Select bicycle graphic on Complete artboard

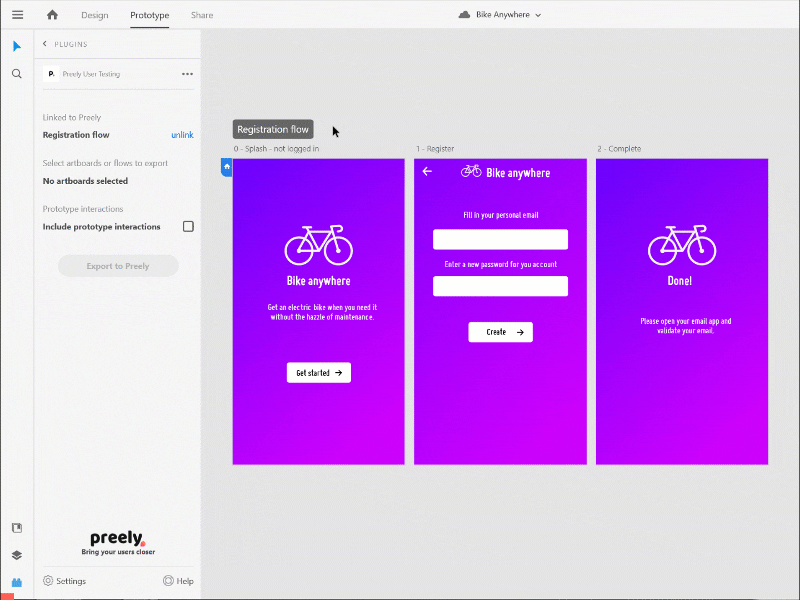[x=682, y=245]
